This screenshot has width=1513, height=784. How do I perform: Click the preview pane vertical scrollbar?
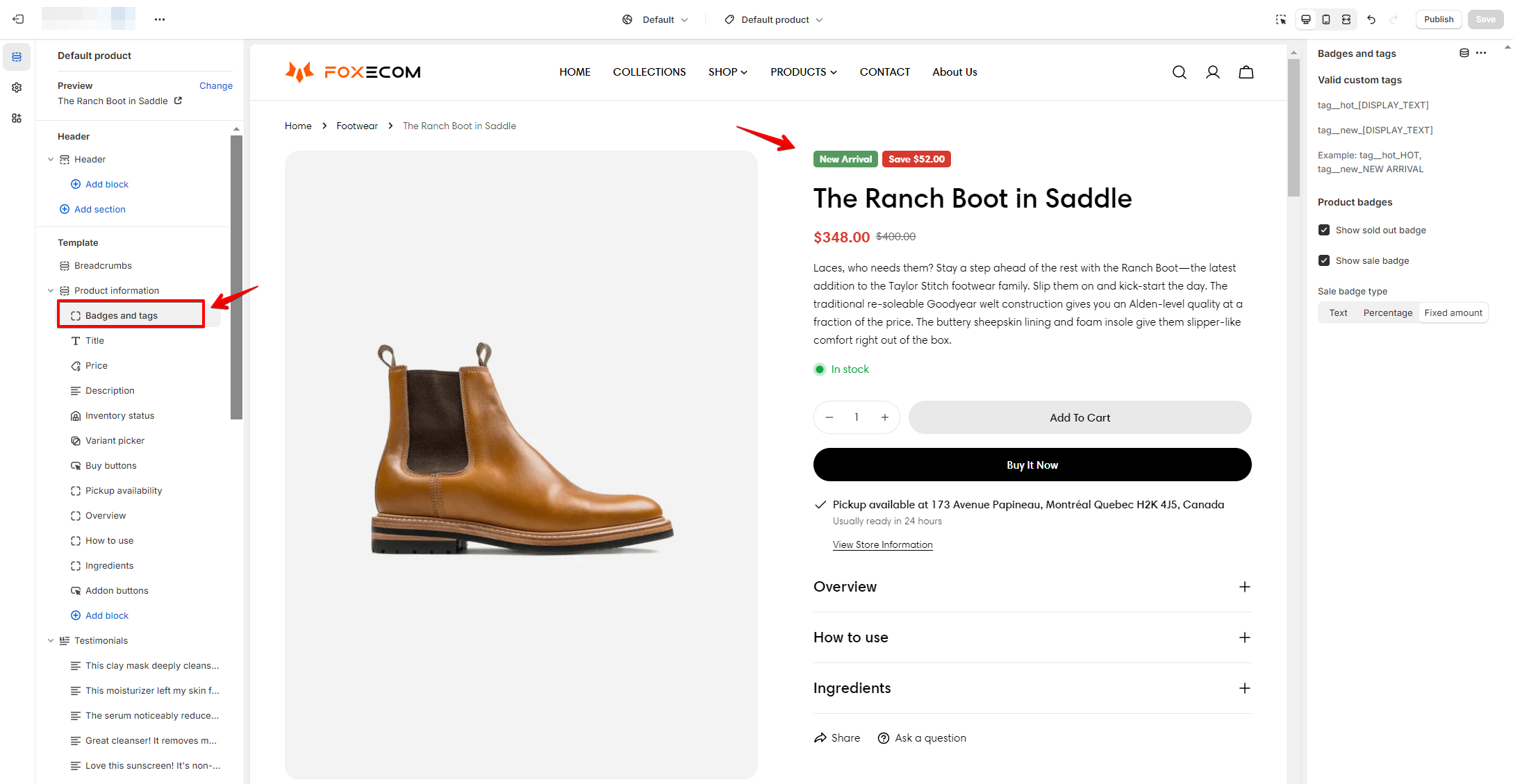click(x=1293, y=128)
